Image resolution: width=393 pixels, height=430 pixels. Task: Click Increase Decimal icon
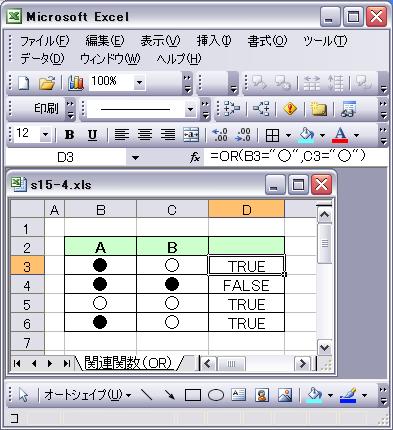[x=220, y=135]
